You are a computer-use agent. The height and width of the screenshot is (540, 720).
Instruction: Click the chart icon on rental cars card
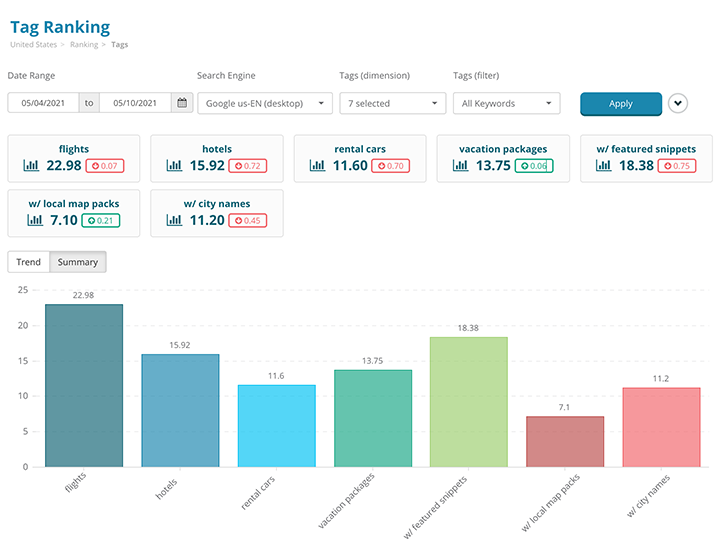(317, 165)
